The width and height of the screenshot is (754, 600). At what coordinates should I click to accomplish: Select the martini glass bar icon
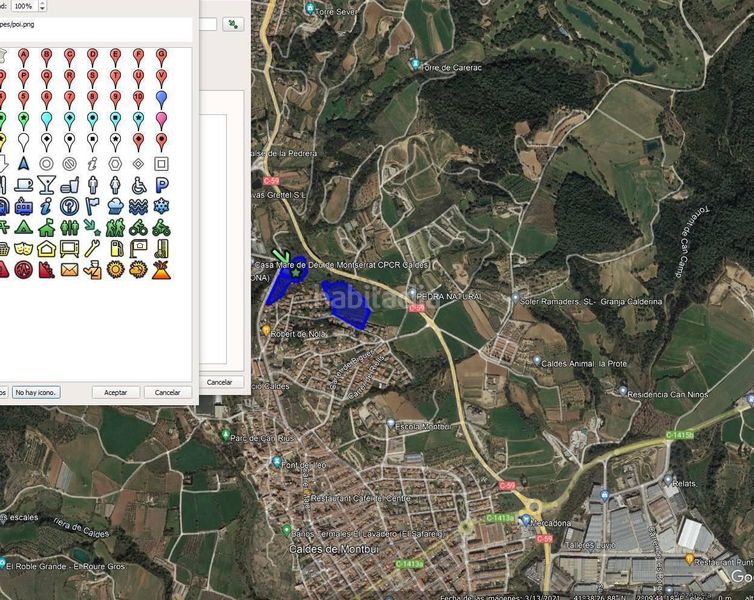click(46, 185)
